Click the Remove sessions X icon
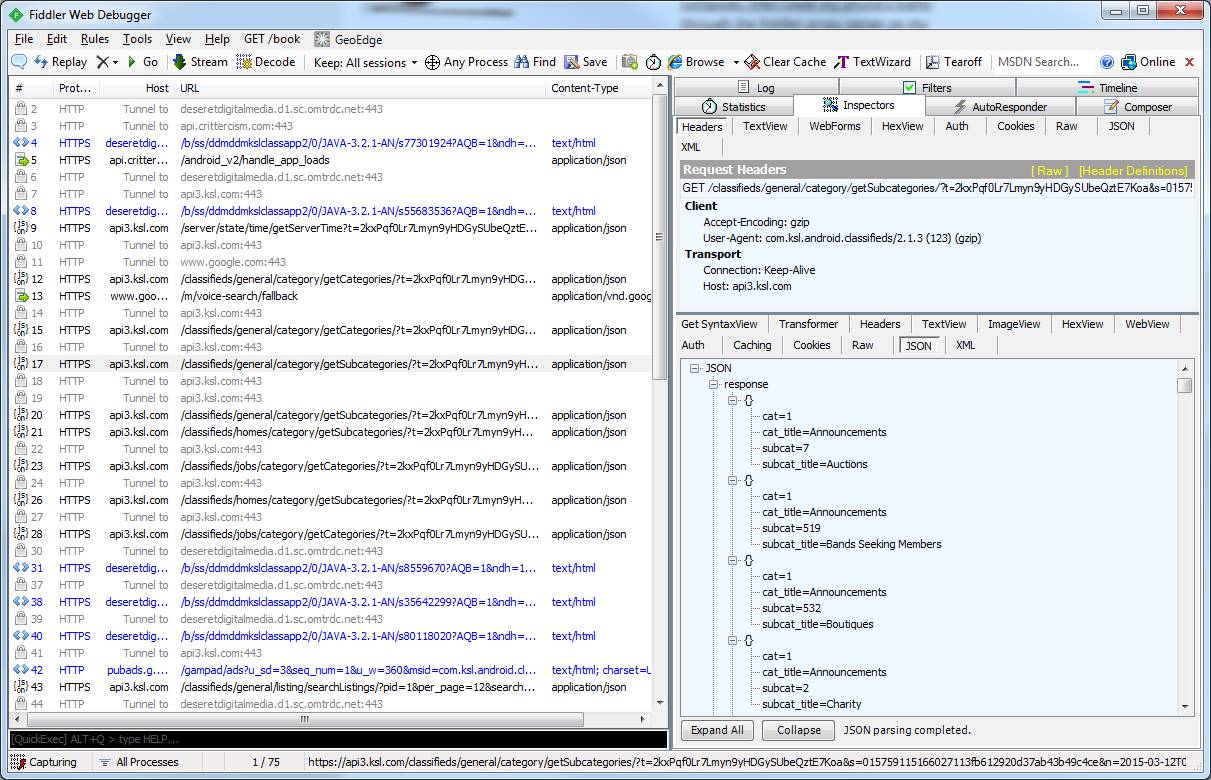This screenshot has width=1211, height=780. pyautogui.click(x=102, y=62)
